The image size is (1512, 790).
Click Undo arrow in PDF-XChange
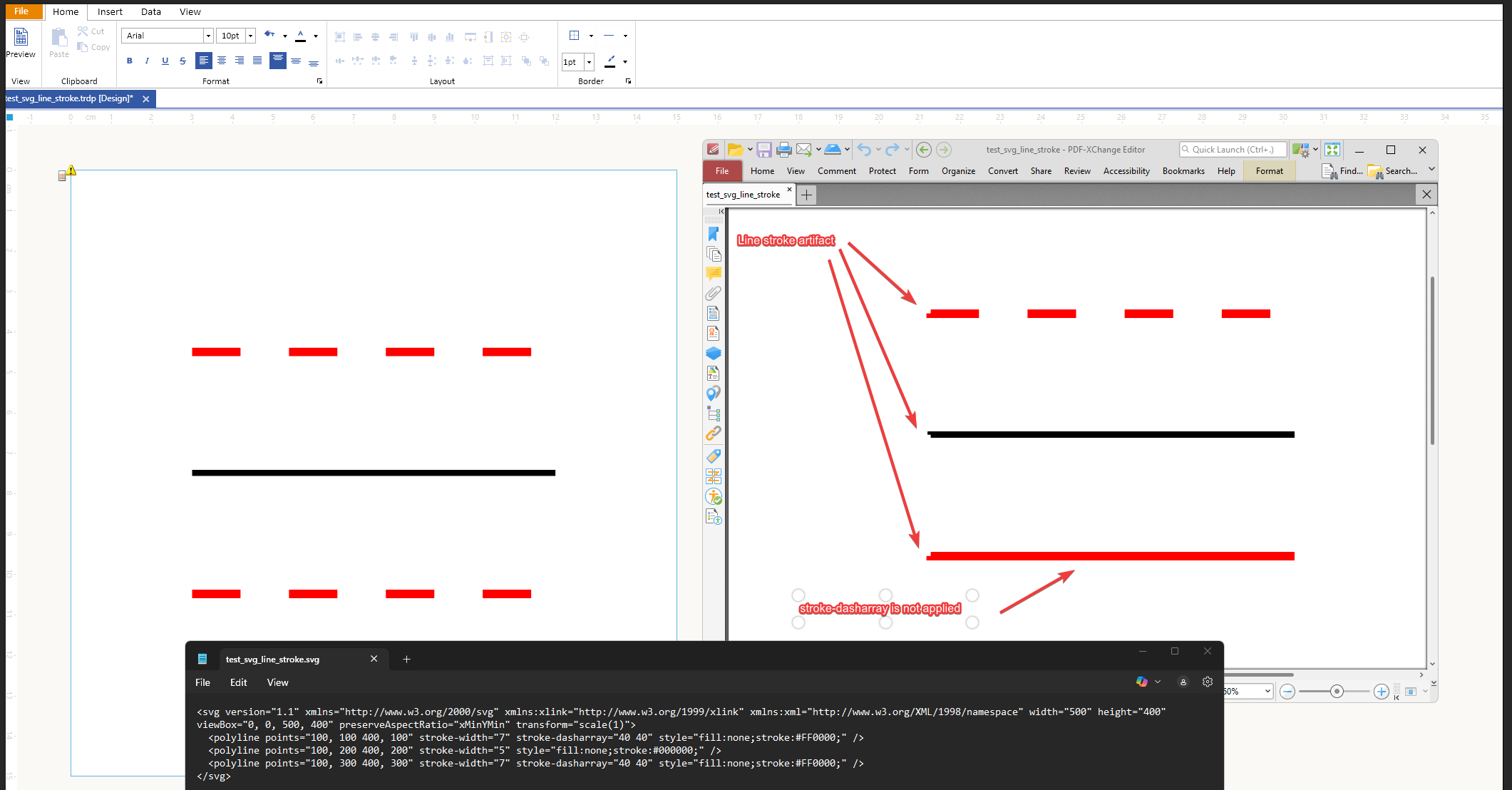[x=864, y=150]
